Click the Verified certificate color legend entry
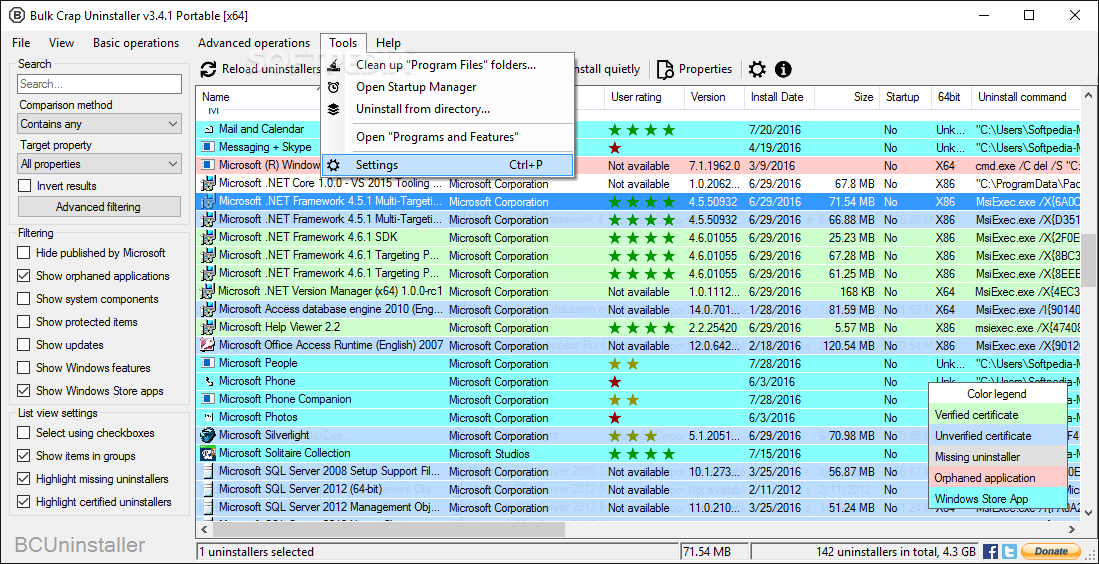Viewport: 1099px width, 564px height. (x=997, y=415)
